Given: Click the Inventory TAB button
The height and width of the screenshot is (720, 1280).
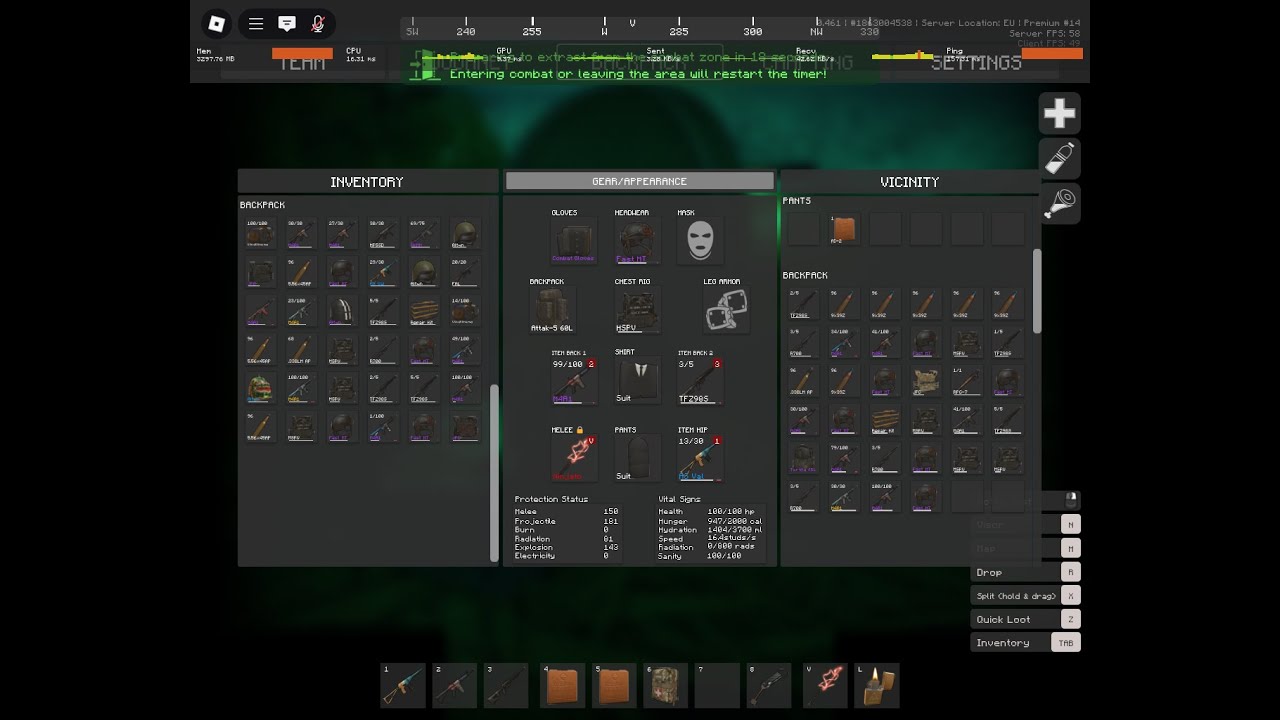Looking at the screenshot, I should [x=1025, y=643].
